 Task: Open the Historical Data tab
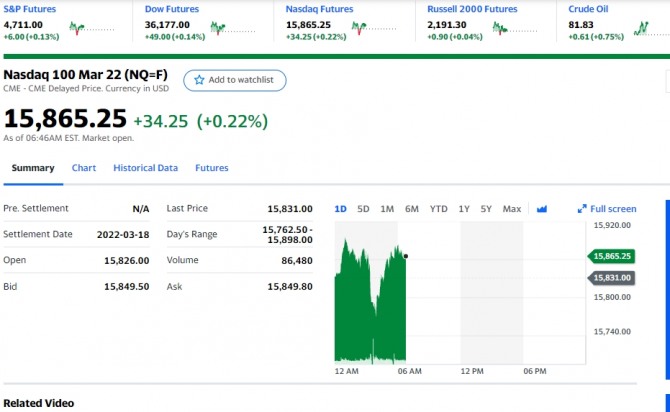coord(145,168)
